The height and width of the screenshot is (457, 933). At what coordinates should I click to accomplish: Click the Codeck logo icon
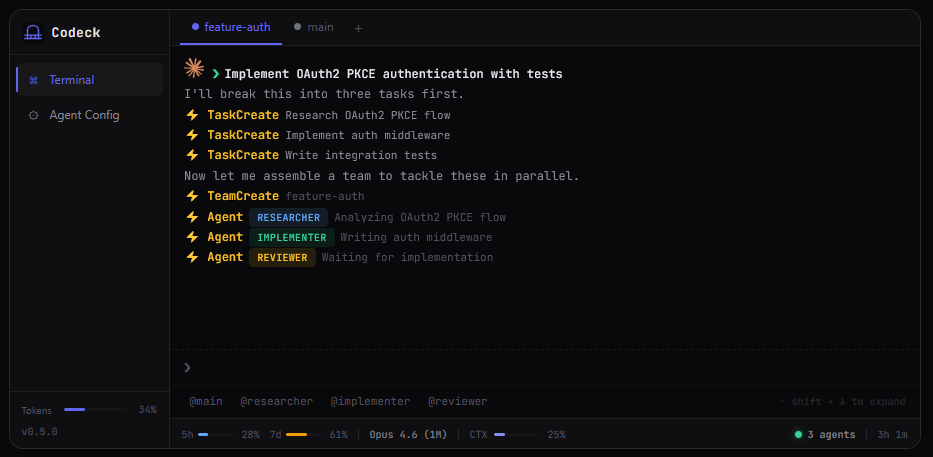pos(33,33)
